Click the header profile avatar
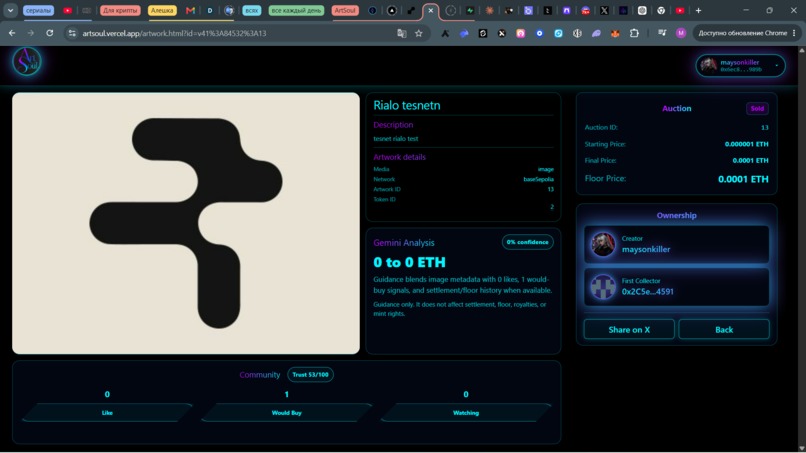This screenshot has height=453, width=806. click(709, 65)
